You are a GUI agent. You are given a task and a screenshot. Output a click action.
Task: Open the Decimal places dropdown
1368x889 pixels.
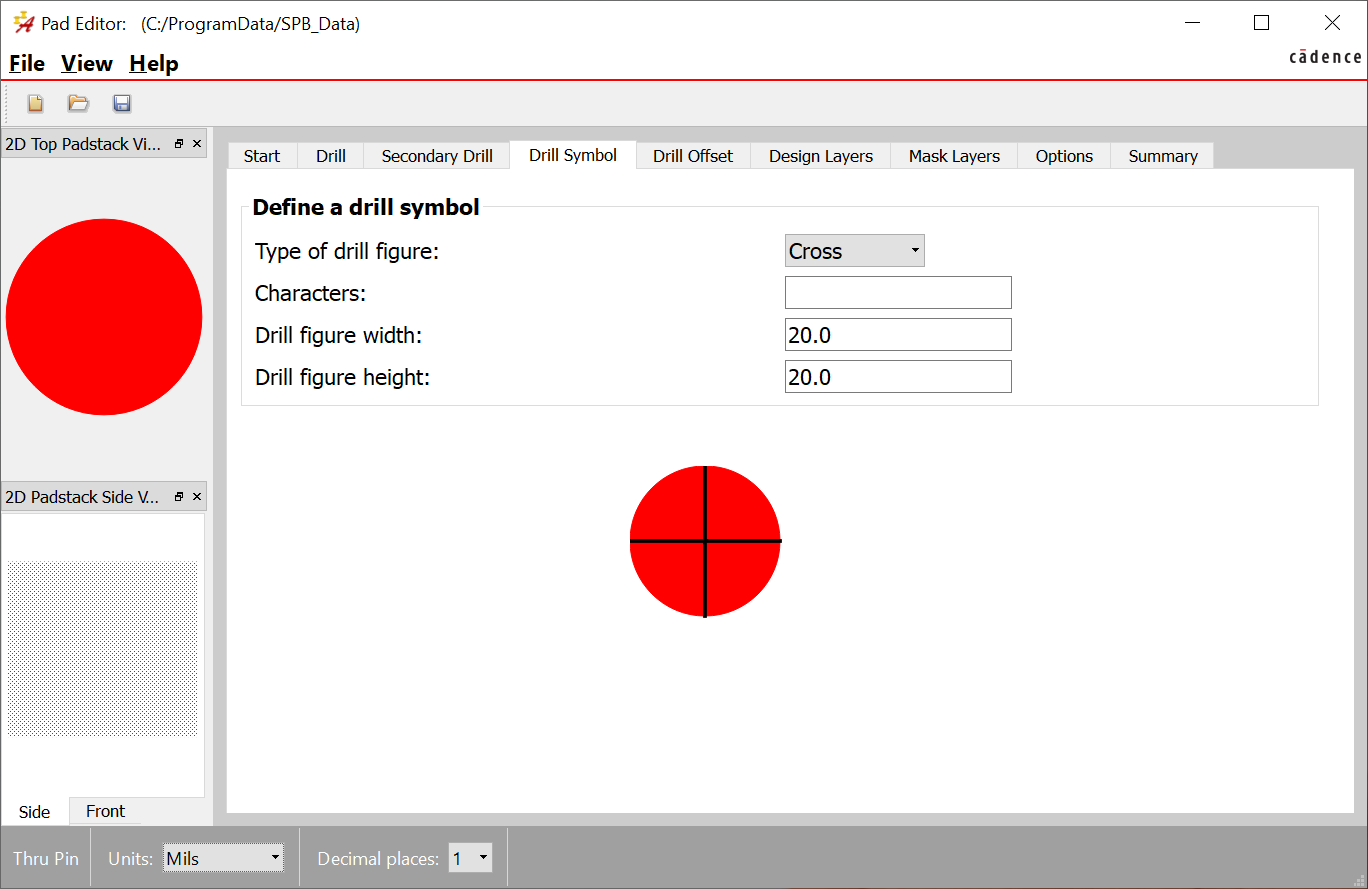point(470,858)
